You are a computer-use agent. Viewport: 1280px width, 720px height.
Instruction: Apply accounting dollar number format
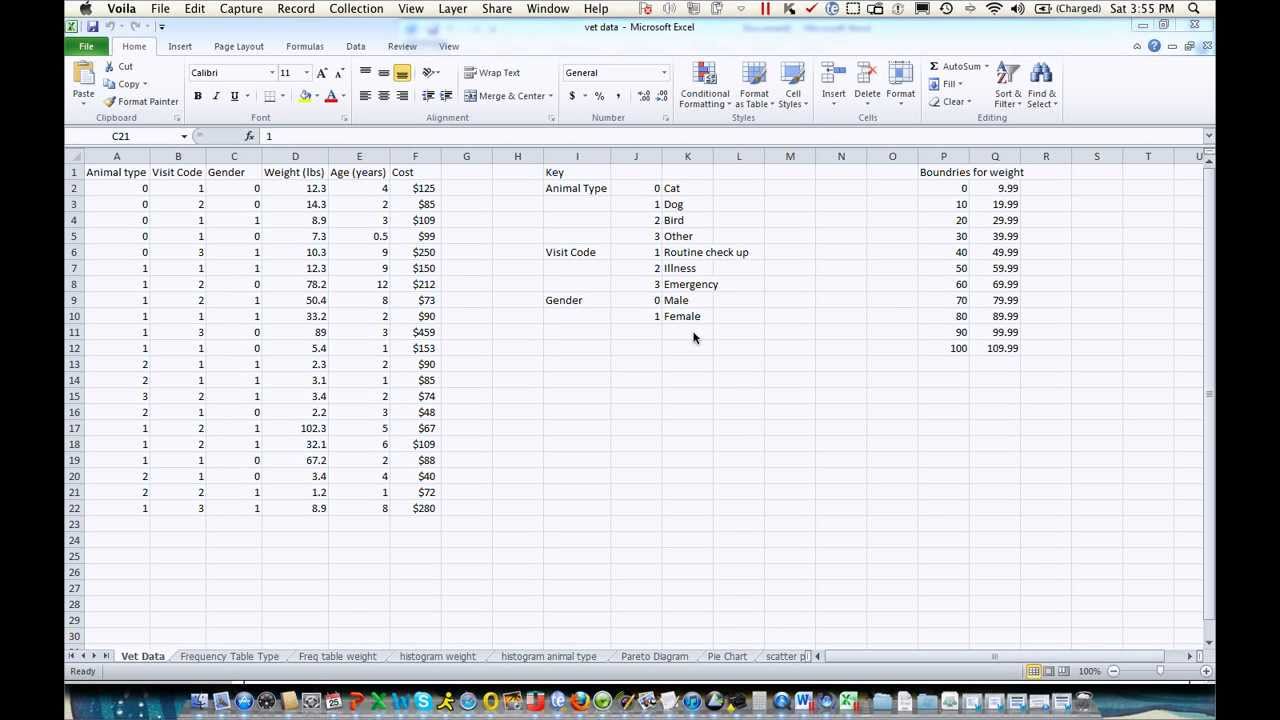tap(572, 97)
